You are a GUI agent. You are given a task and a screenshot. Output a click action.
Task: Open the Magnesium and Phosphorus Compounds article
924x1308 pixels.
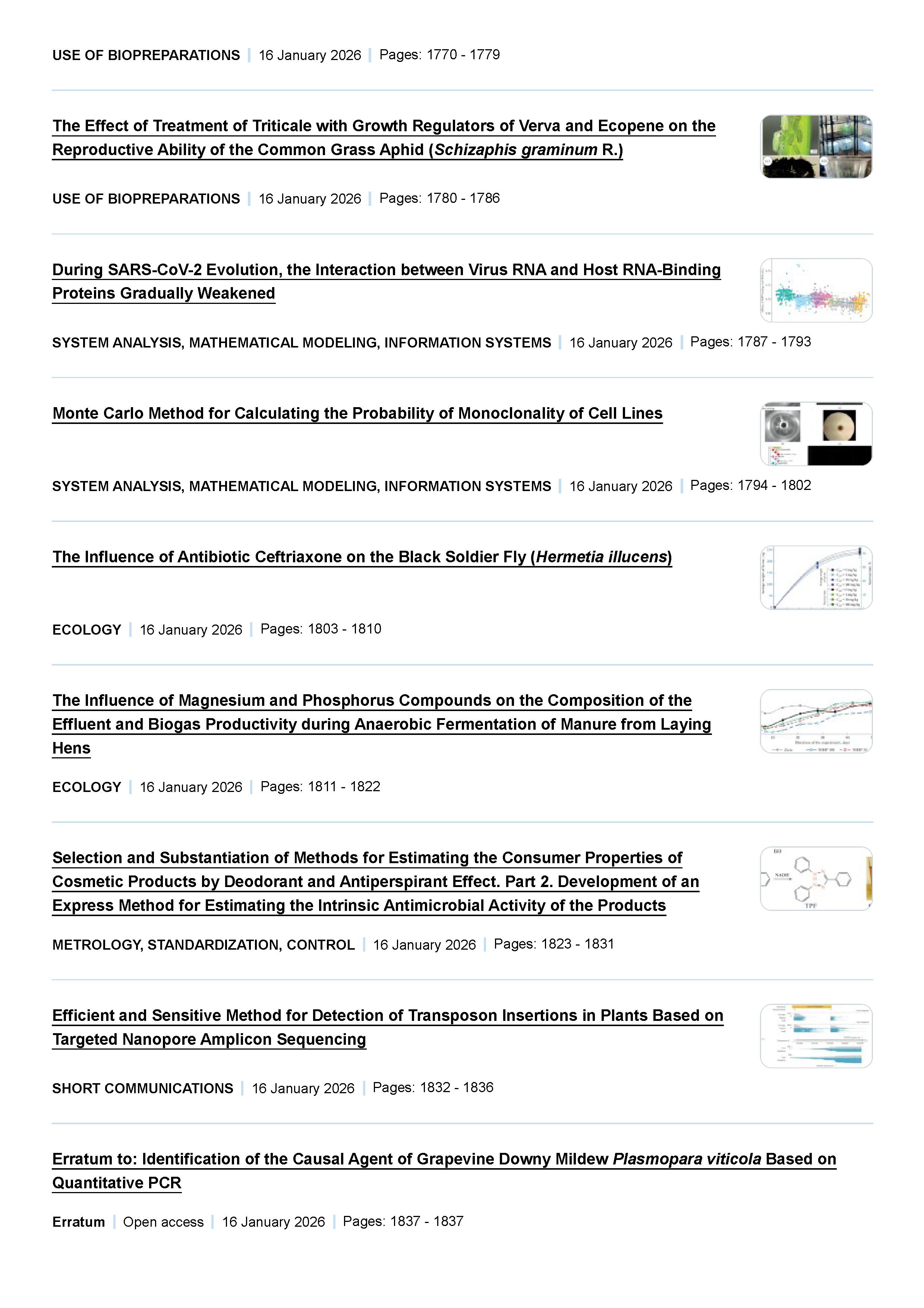click(x=372, y=700)
